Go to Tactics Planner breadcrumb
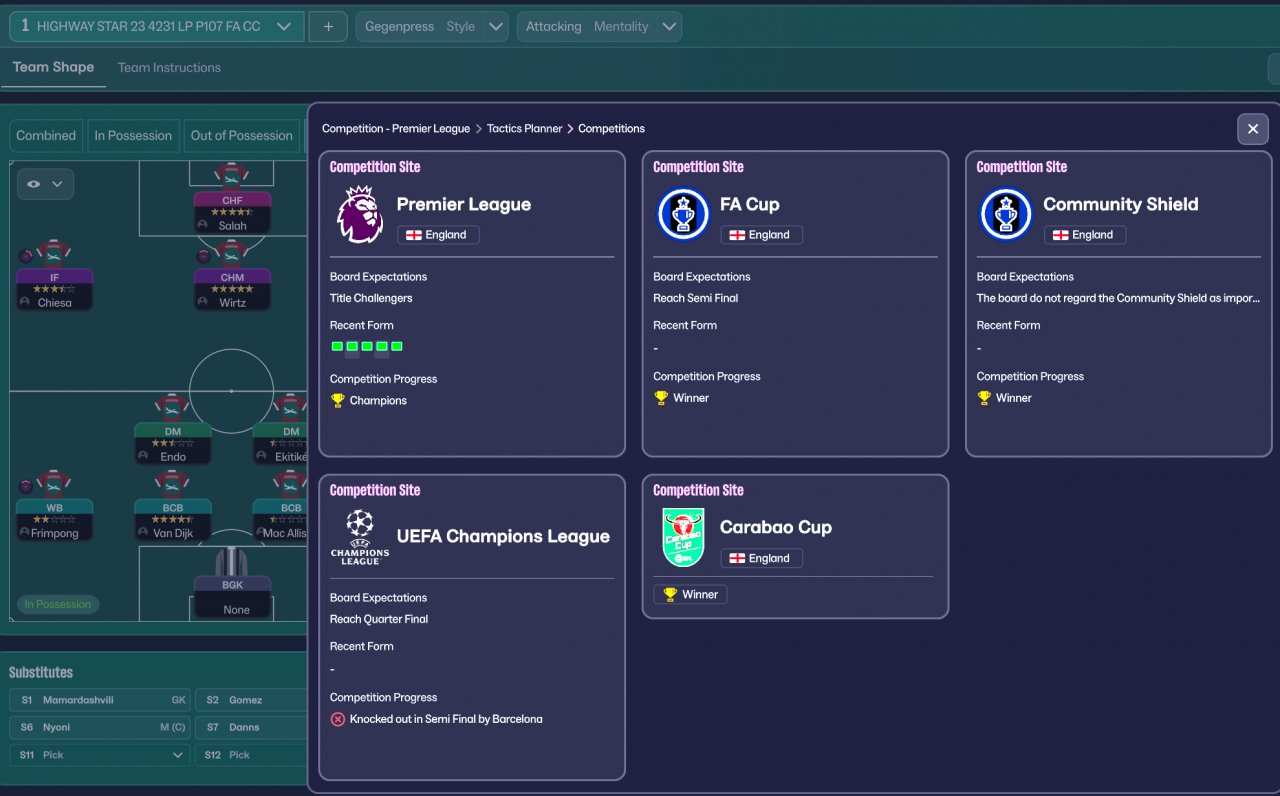This screenshot has height=796, width=1280. click(524, 129)
